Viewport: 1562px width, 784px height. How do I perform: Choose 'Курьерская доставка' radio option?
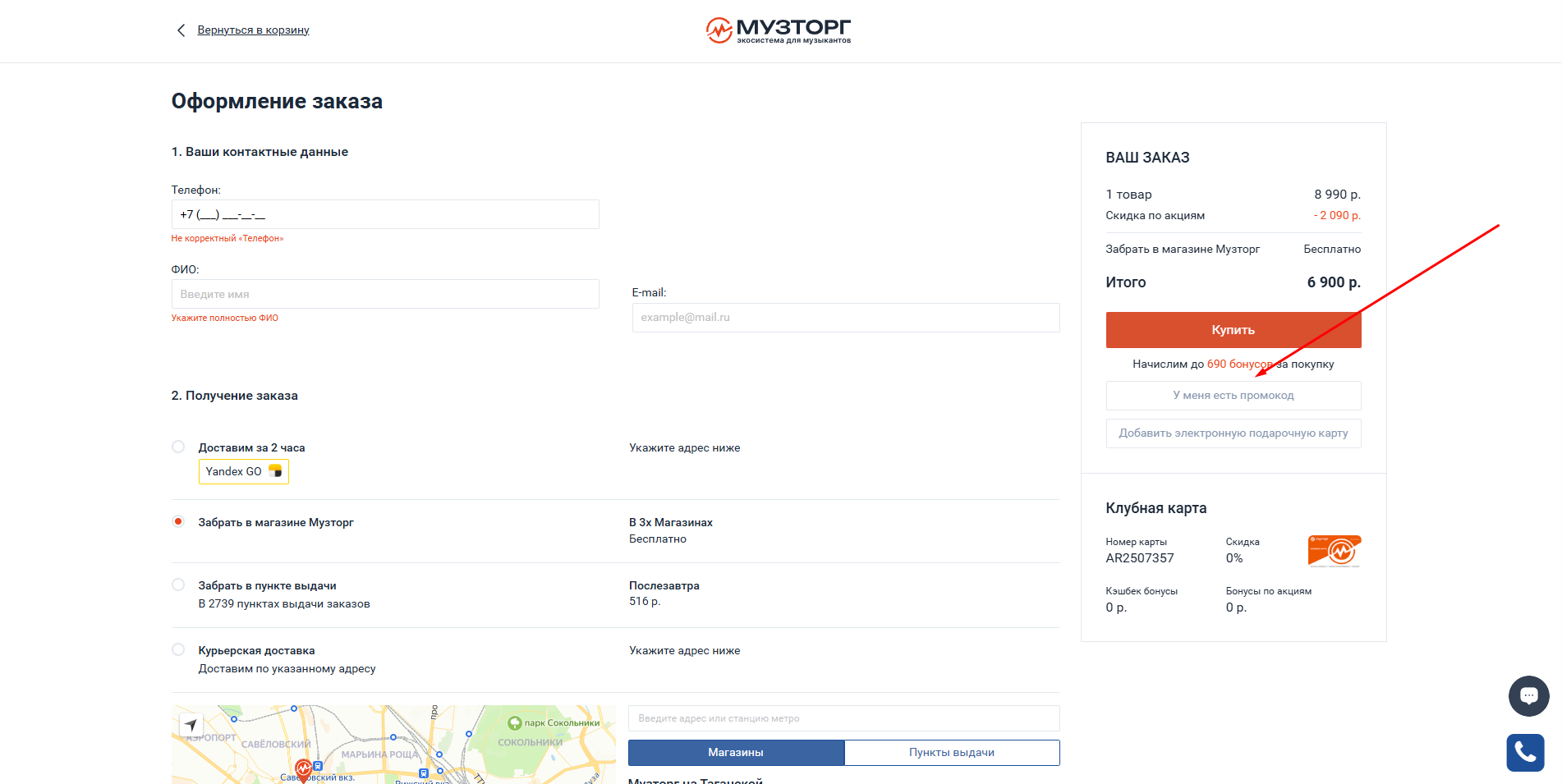point(178,650)
